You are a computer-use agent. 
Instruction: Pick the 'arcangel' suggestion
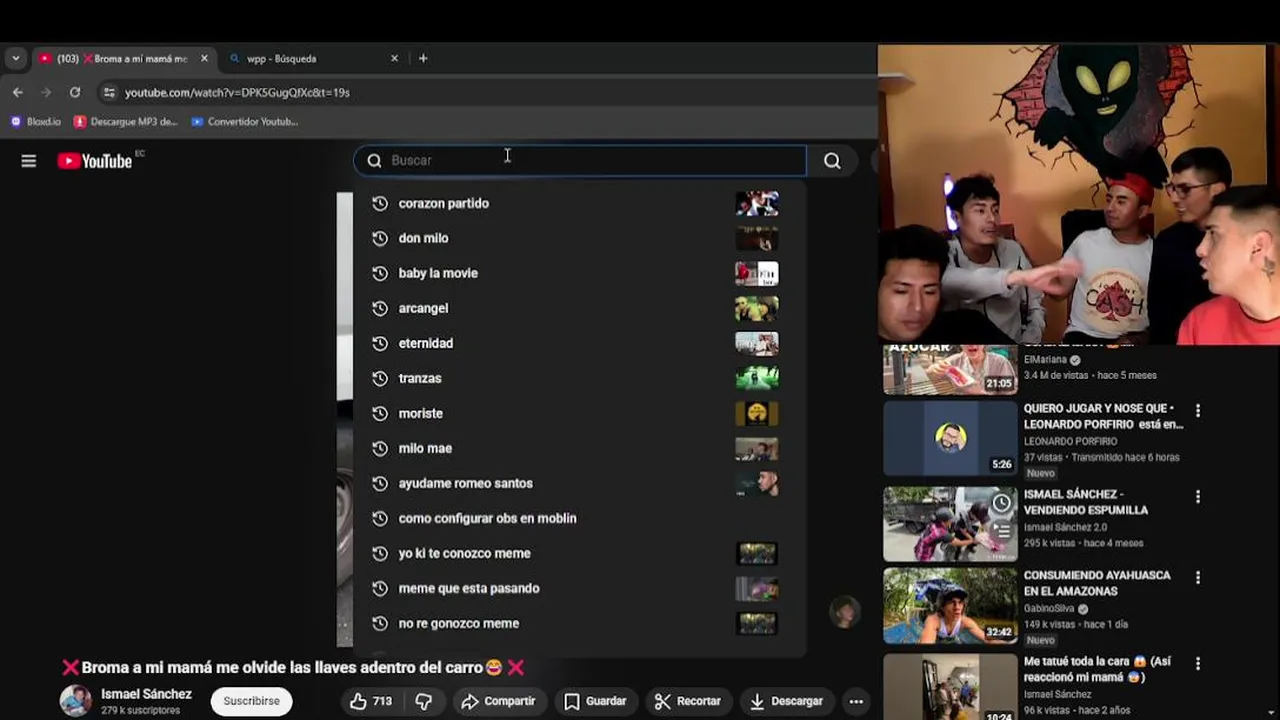click(x=579, y=308)
